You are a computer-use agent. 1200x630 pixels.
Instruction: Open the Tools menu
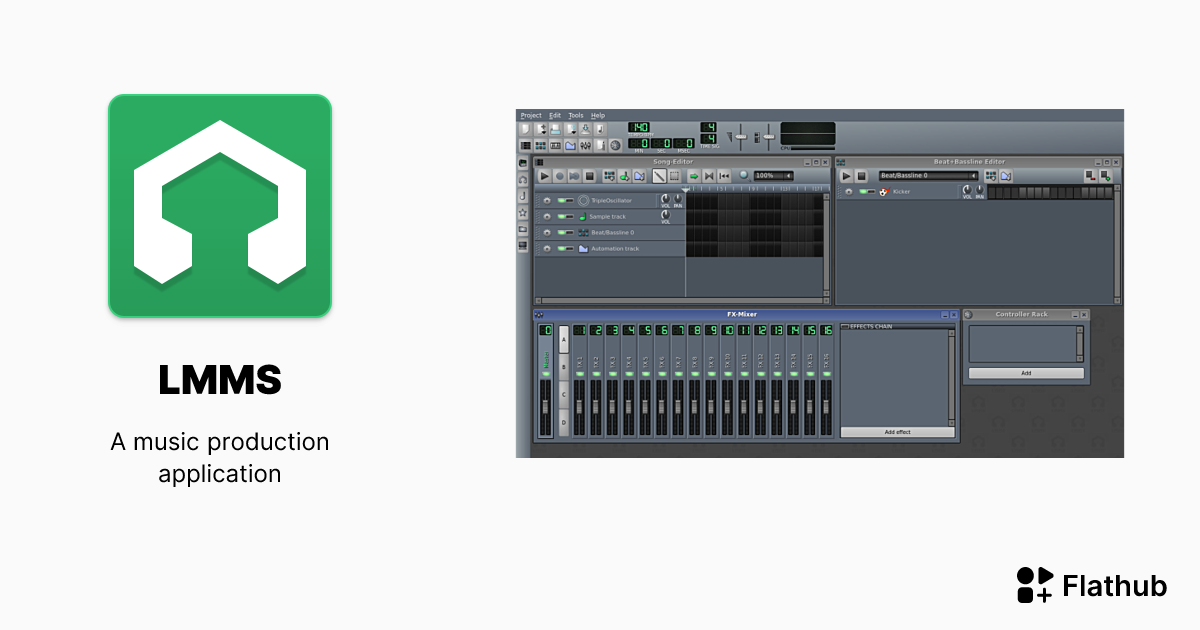click(x=576, y=116)
